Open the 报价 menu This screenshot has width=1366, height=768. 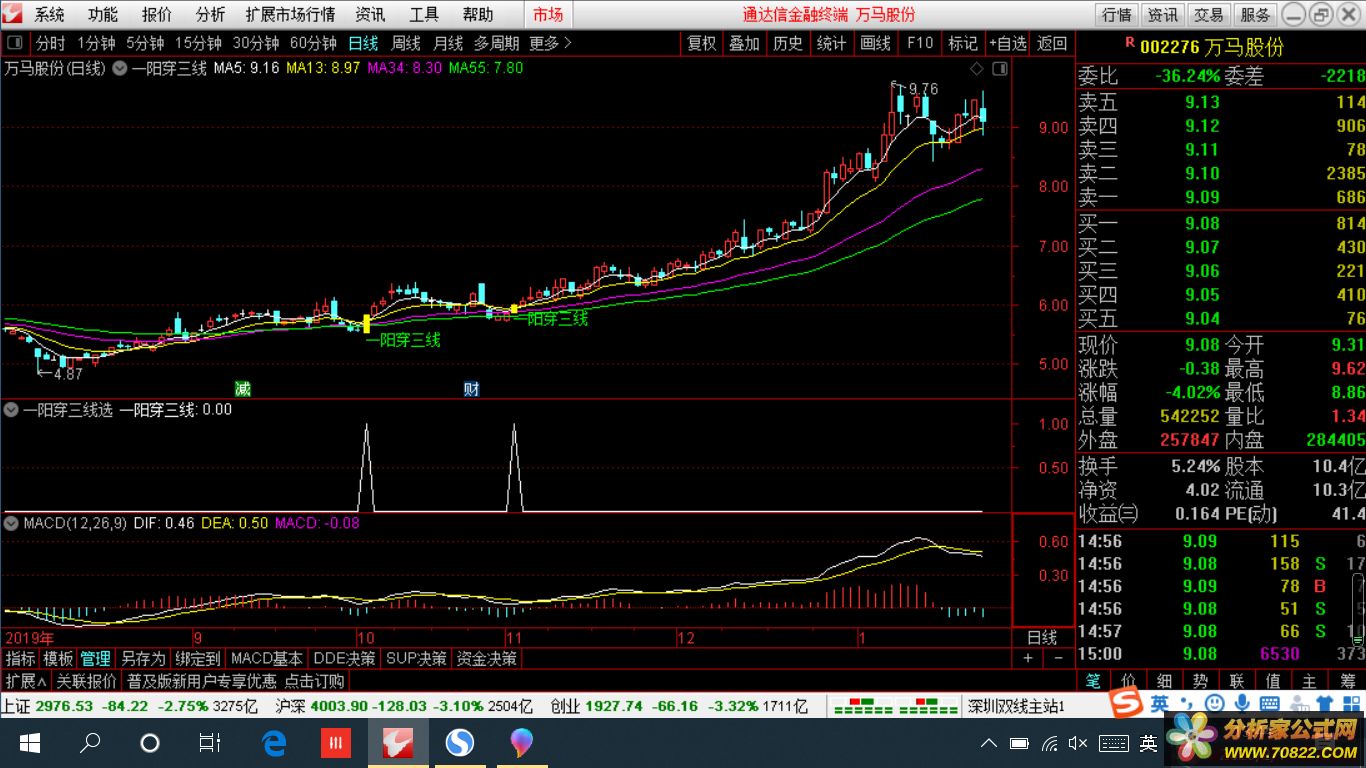156,14
